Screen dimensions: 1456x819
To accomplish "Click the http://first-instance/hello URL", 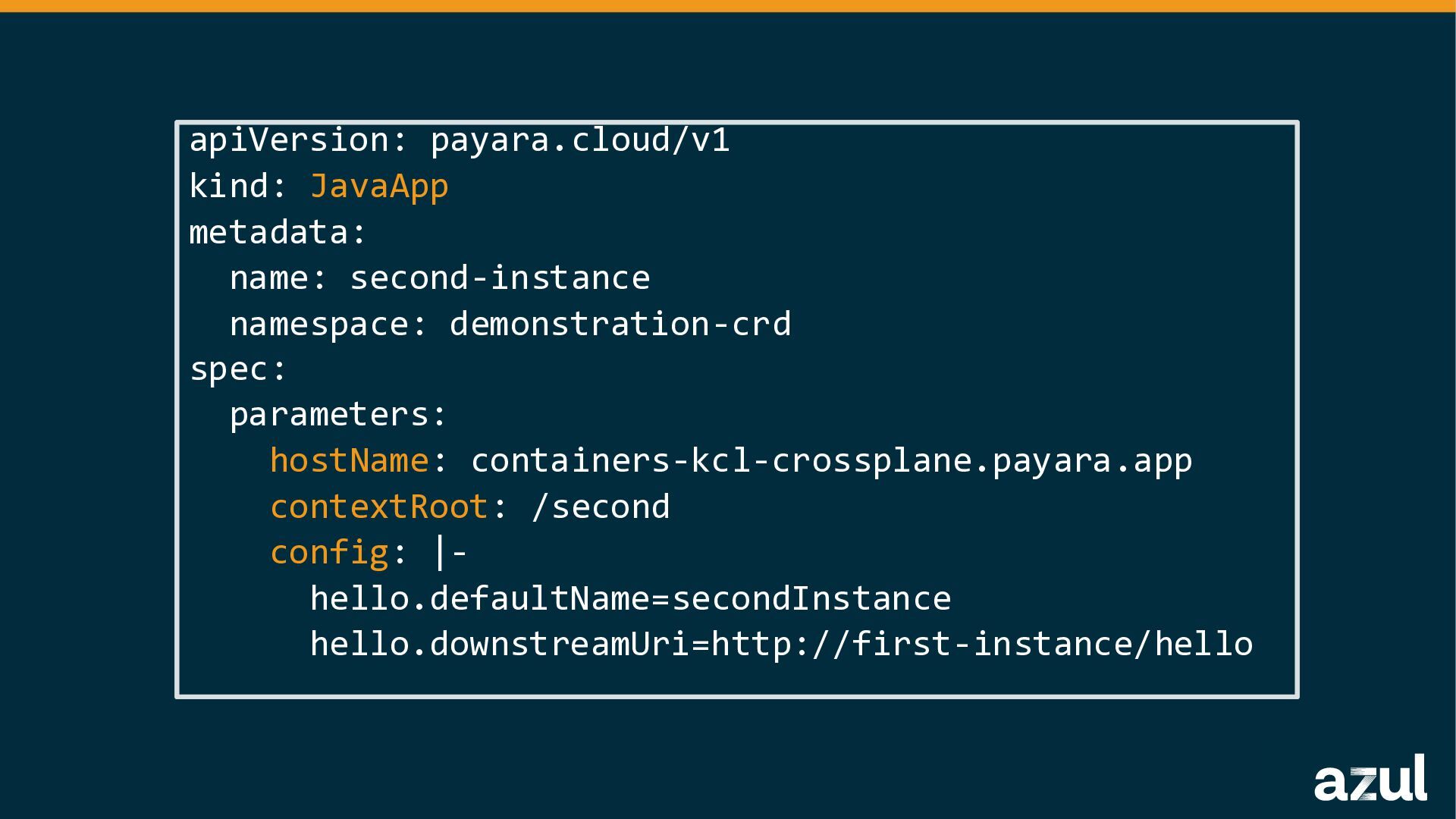I will coord(981,645).
